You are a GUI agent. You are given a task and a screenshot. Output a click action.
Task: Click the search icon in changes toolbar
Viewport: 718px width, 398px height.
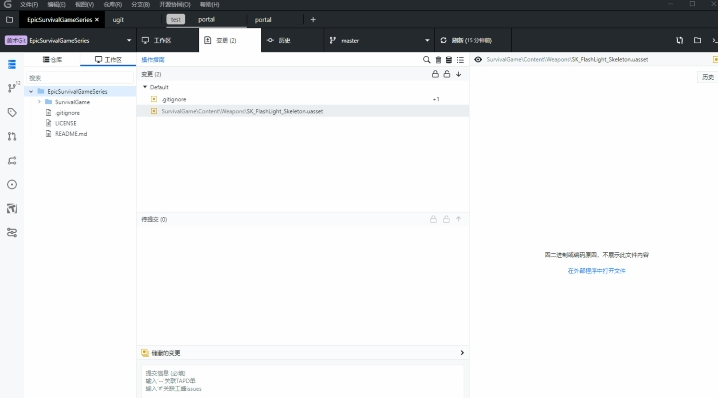(426, 60)
